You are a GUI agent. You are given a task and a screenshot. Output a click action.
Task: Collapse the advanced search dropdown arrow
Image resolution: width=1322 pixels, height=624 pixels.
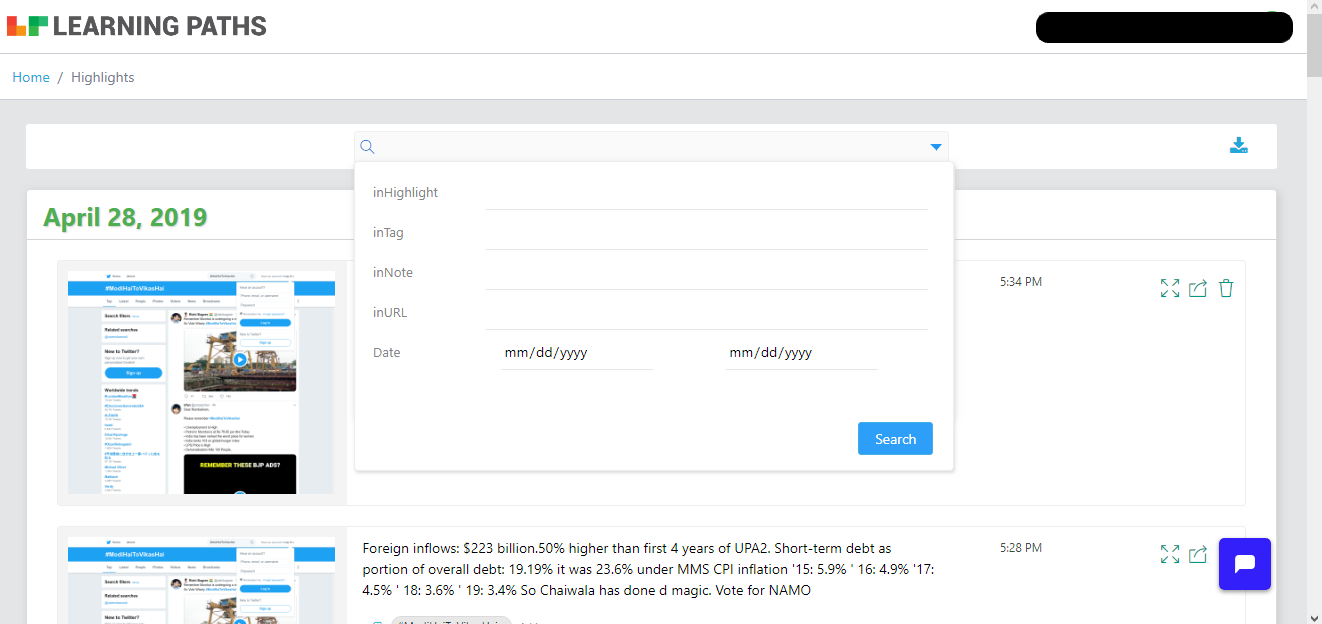point(936,147)
